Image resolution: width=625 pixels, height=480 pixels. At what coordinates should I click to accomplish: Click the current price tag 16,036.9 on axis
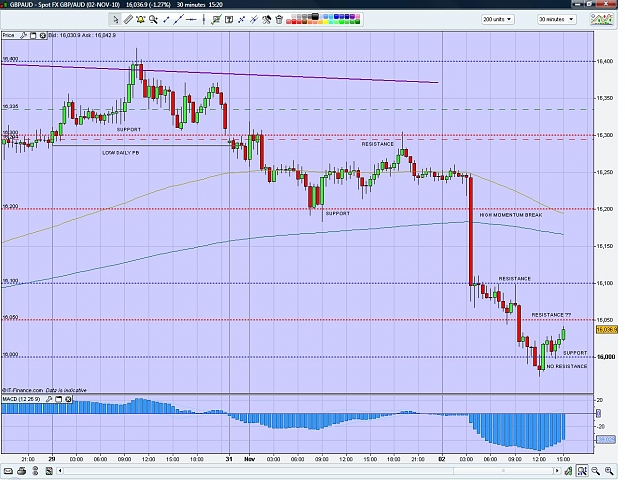606,329
